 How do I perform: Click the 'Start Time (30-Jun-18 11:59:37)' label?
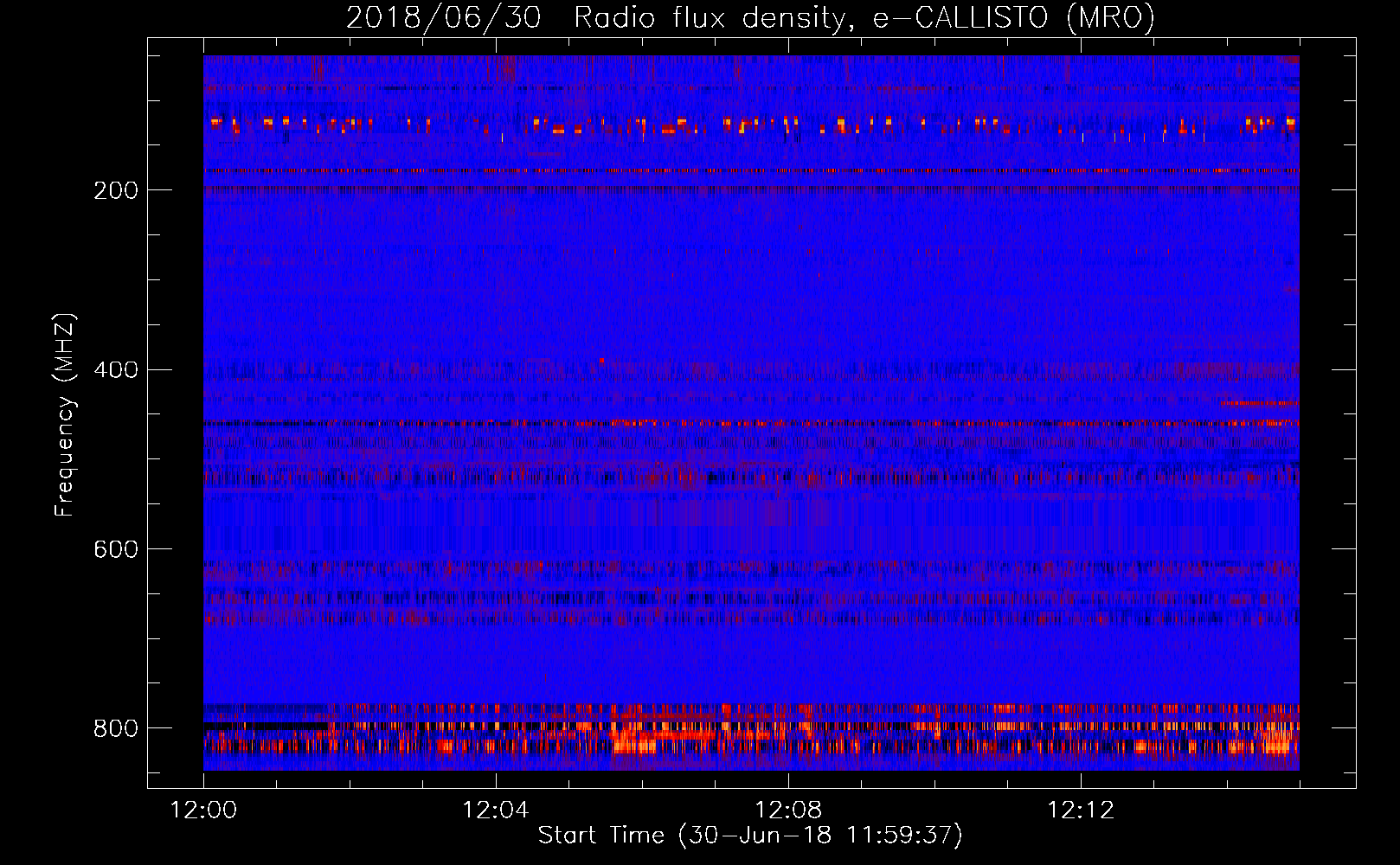tap(750, 836)
